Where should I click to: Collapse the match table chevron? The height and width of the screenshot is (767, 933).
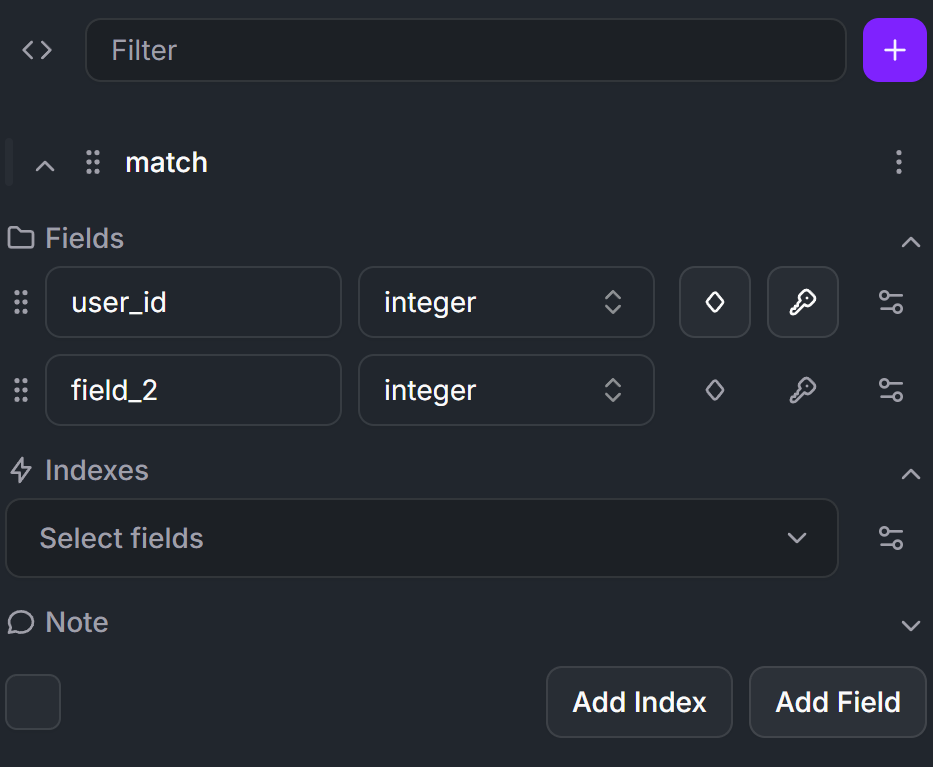pyautogui.click(x=45, y=165)
